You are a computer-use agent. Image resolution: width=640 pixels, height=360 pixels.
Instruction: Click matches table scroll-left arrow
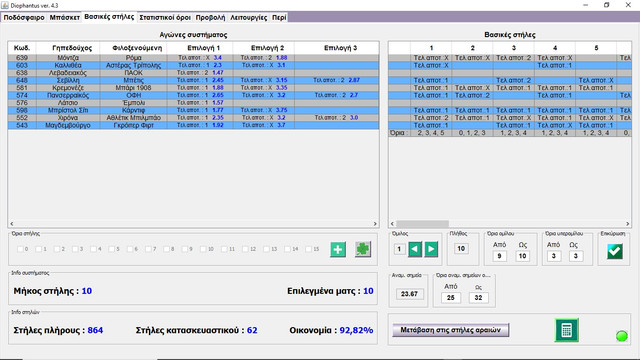click(12, 224)
